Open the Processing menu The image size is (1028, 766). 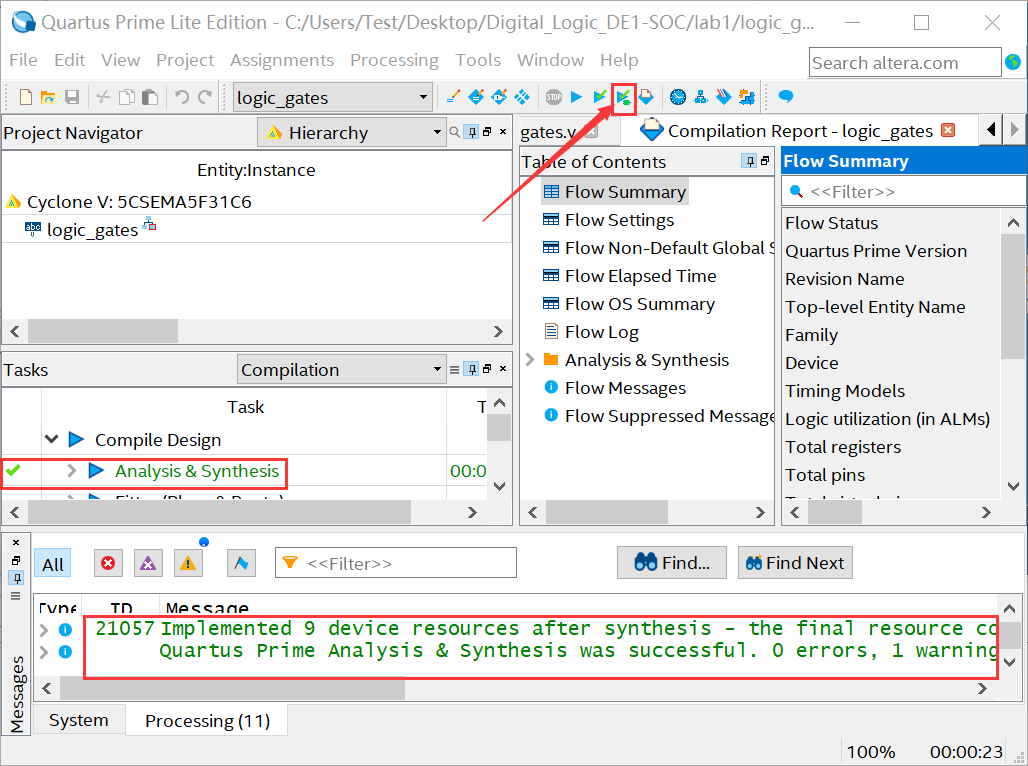coord(394,60)
